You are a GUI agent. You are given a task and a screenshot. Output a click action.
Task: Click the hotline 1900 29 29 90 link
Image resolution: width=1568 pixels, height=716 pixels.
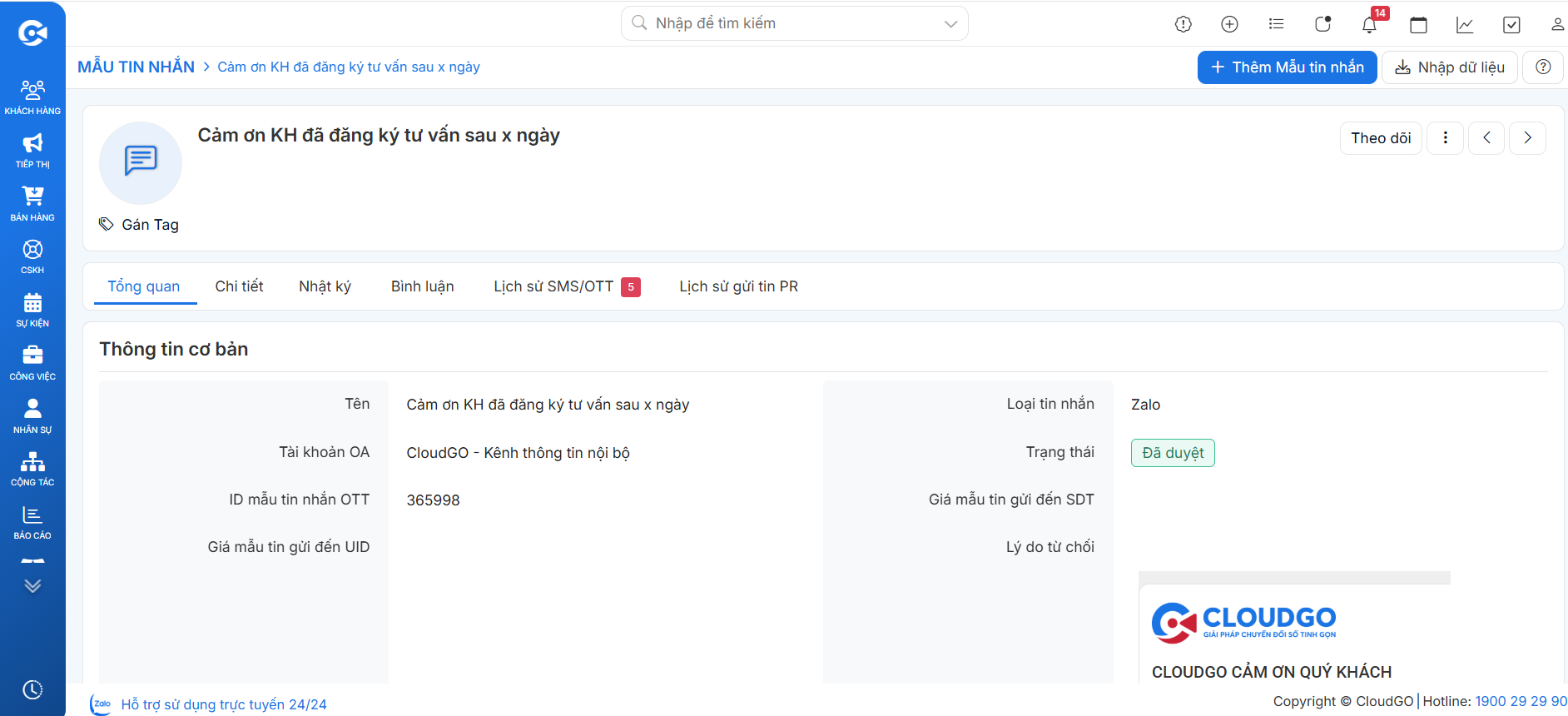pos(1521,701)
